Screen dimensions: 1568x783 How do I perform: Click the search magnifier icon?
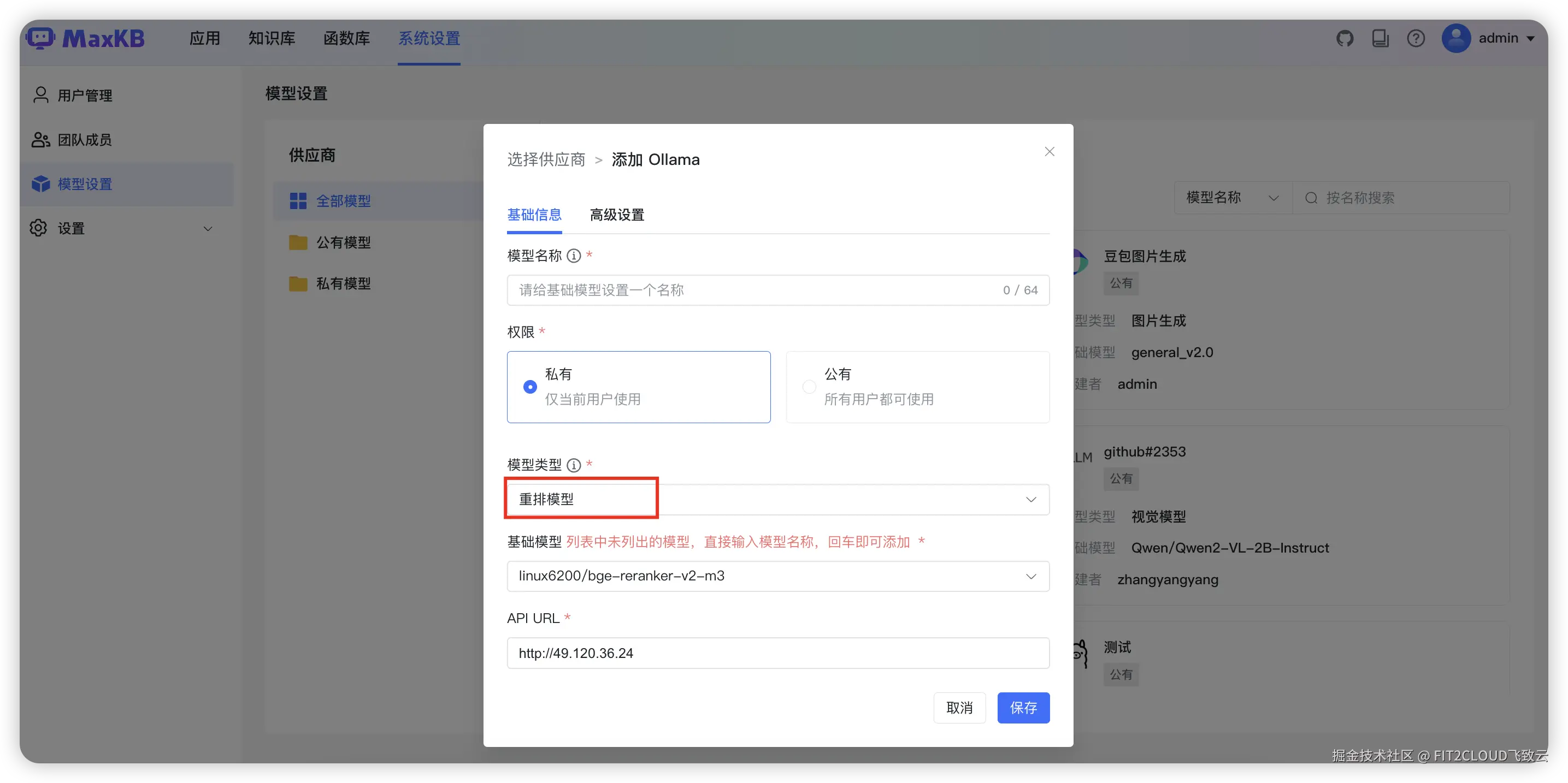tap(1311, 198)
